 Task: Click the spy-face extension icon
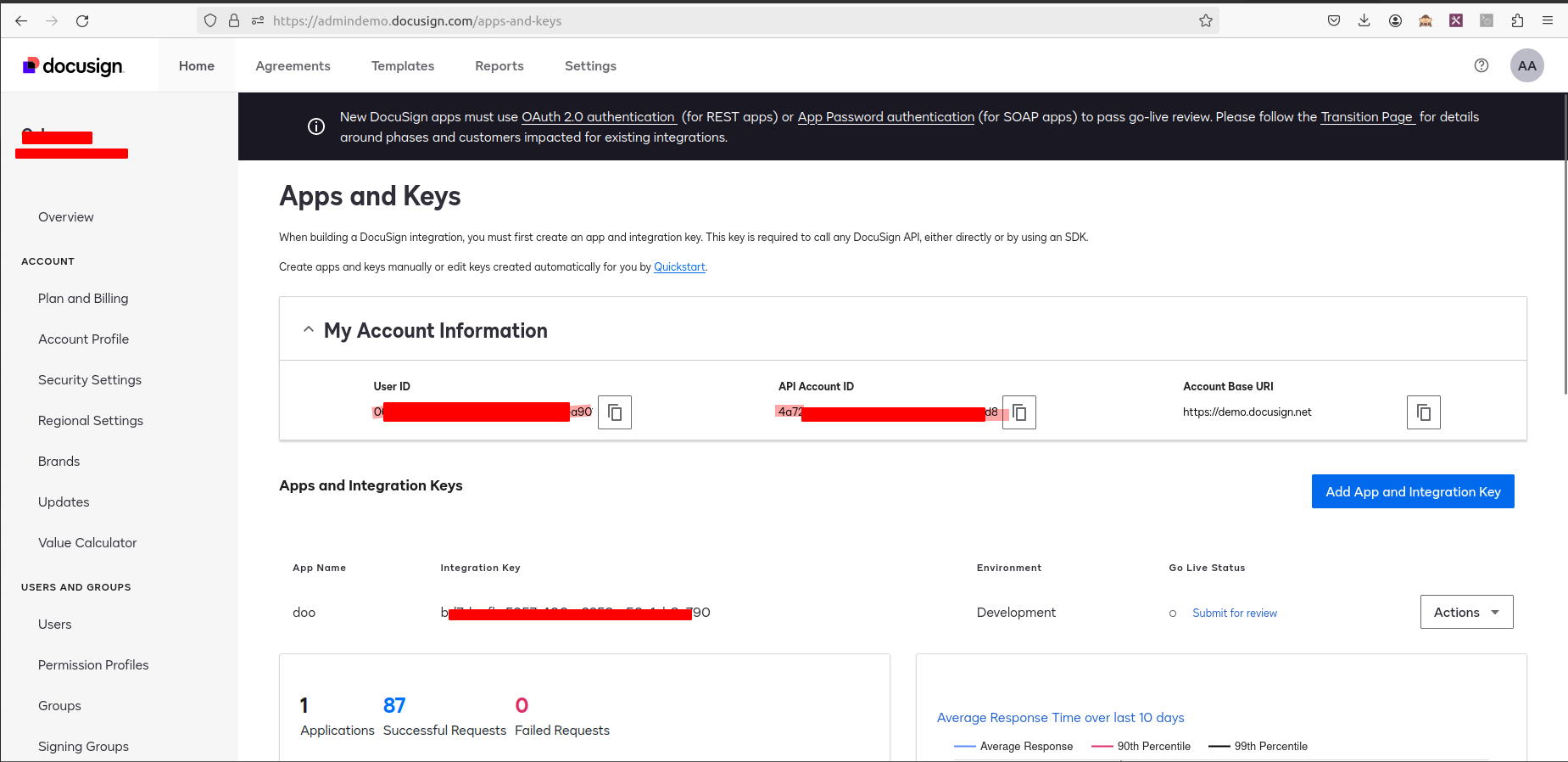[1426, 20]
